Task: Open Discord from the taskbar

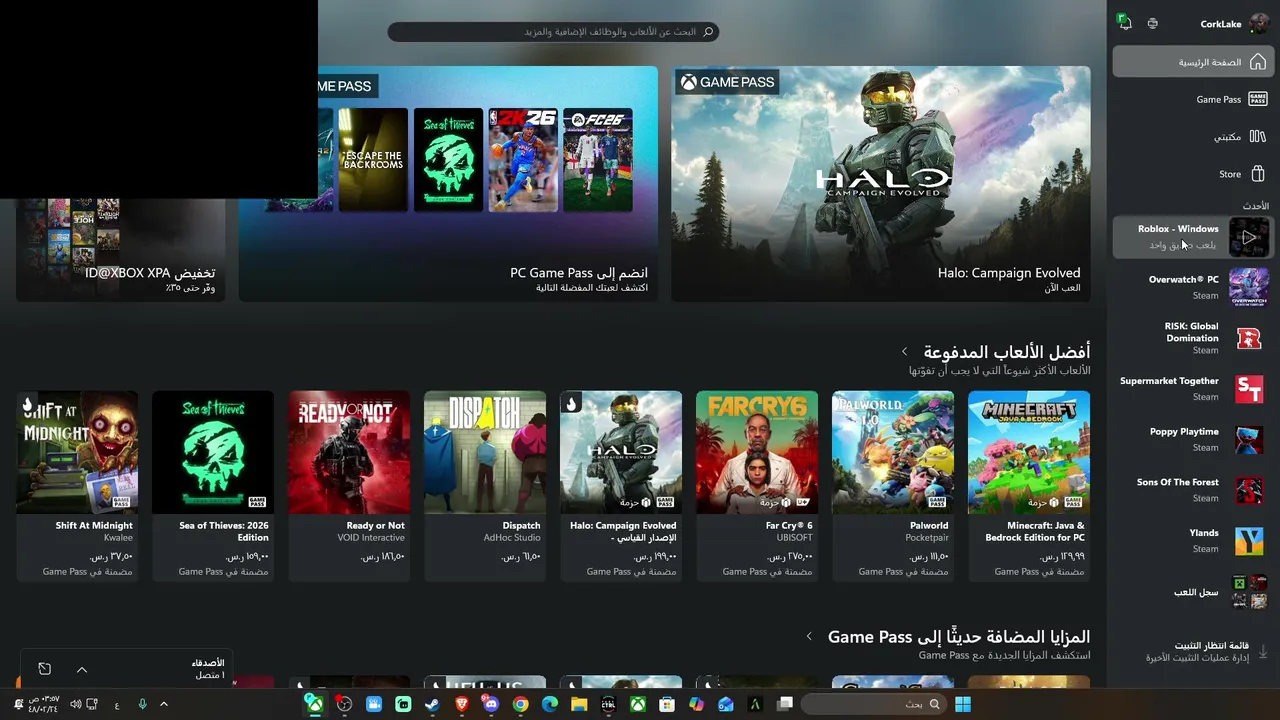Action: pos(491,705)
